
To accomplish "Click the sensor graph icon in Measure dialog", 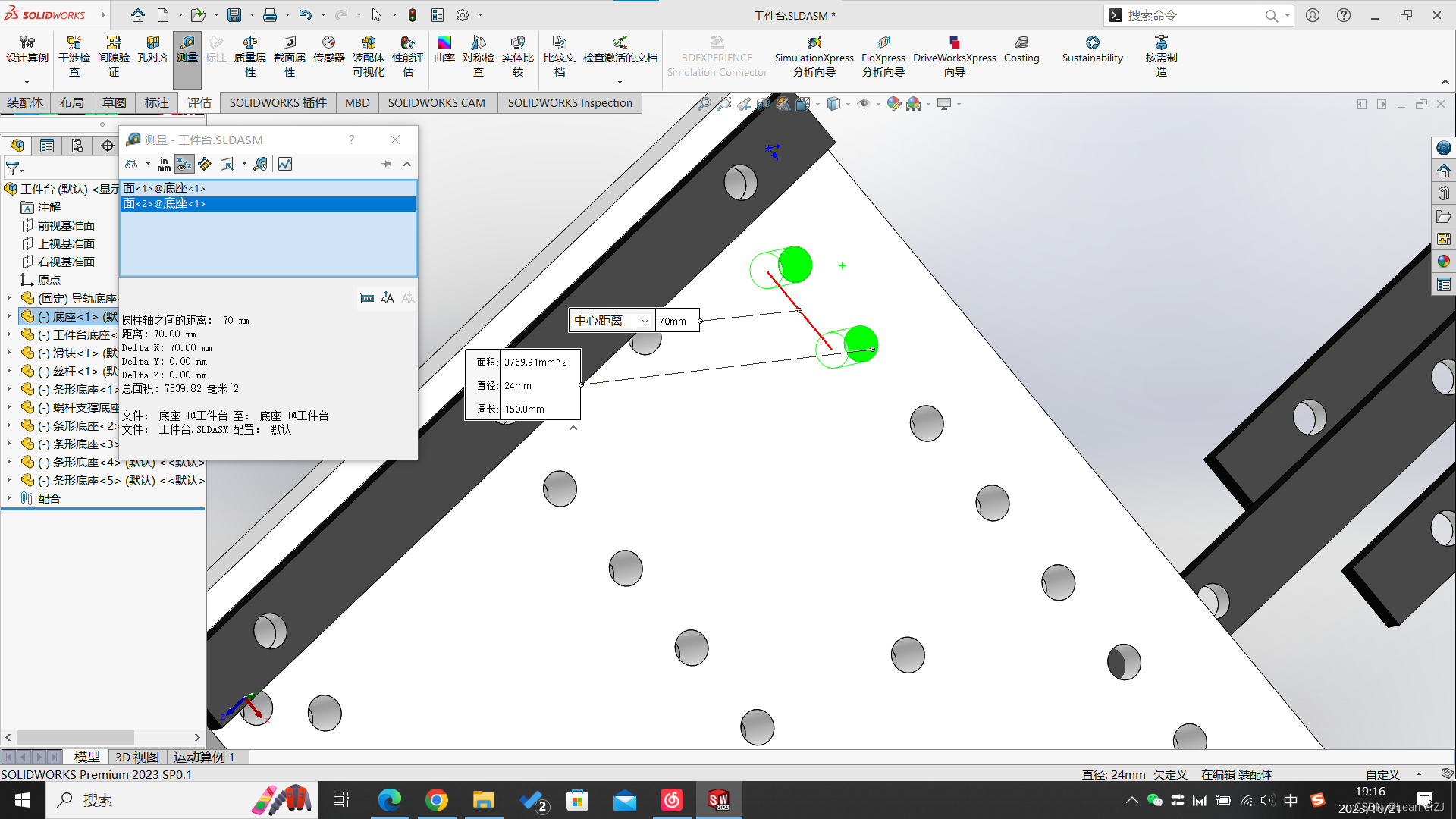I will tap(285, 164).
